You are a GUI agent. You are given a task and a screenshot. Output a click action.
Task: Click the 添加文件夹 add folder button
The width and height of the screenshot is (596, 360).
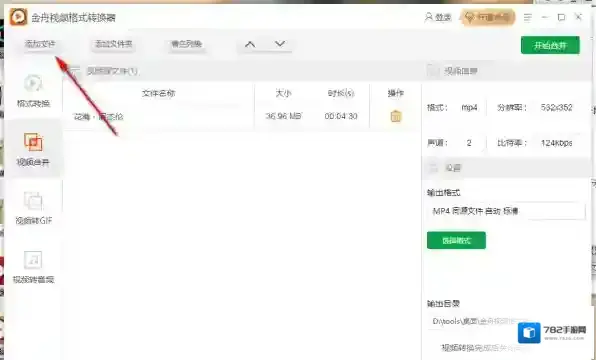(113, 44)
